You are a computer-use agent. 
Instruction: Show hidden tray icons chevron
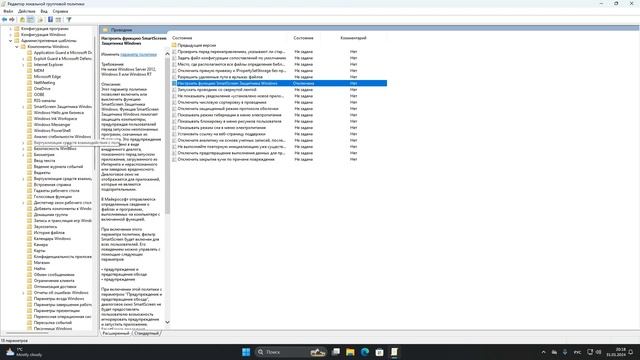click(543, 352)
